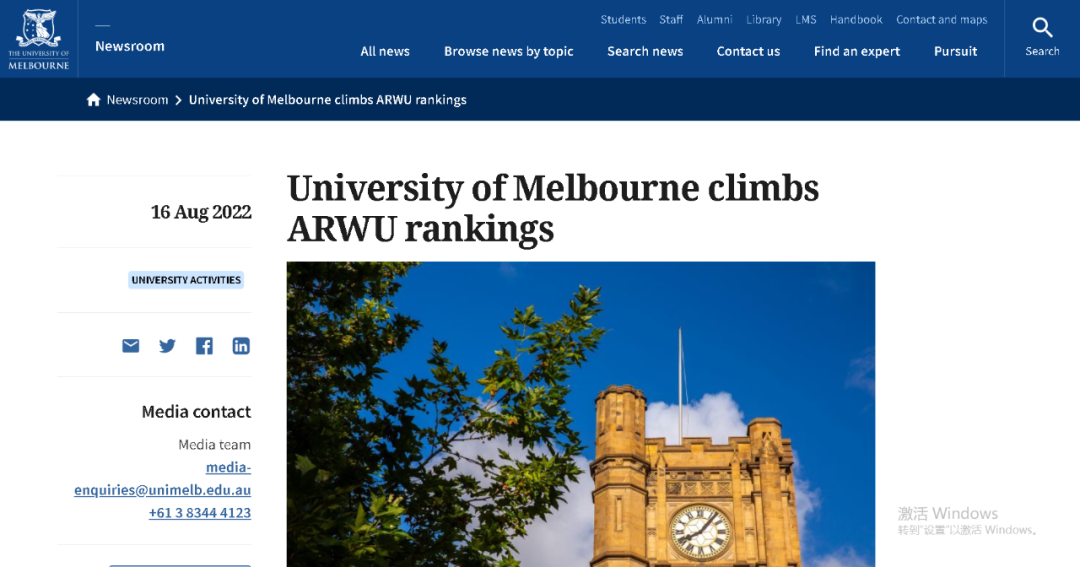This screenshot has width=1080, height=567.
Task: Click the UNIVERSITY ACTIVITIES tag
Action: click(186, 280)
